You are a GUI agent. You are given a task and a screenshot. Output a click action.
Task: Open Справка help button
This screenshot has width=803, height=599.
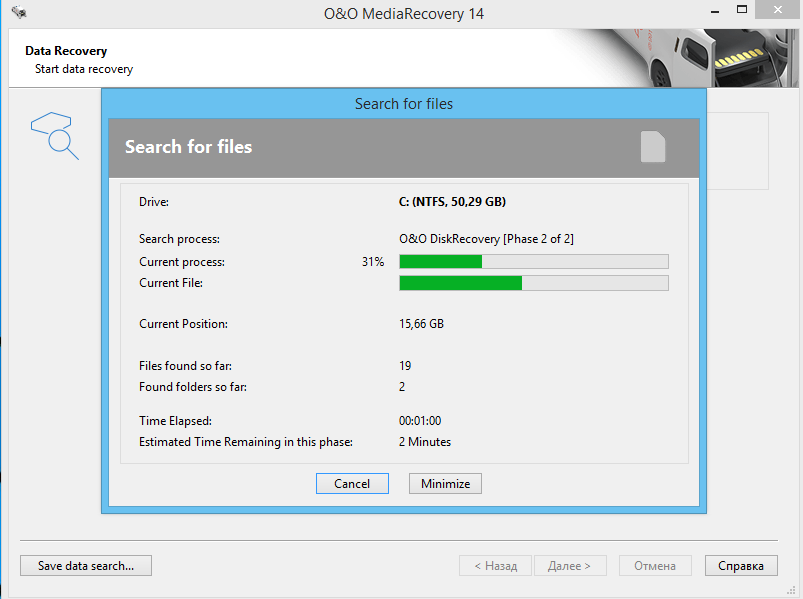click(x=741, y=565)
